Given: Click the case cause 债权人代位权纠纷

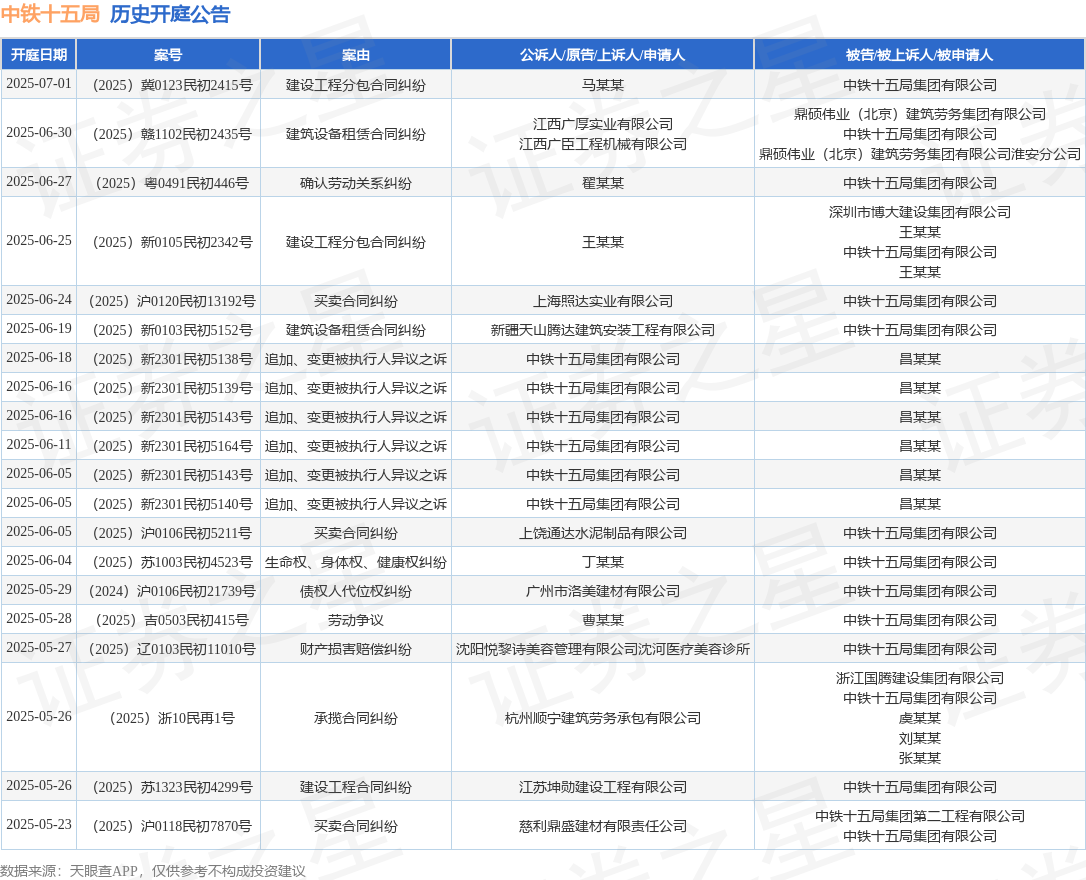Looking at the screenshot, I should pos(356,592).
